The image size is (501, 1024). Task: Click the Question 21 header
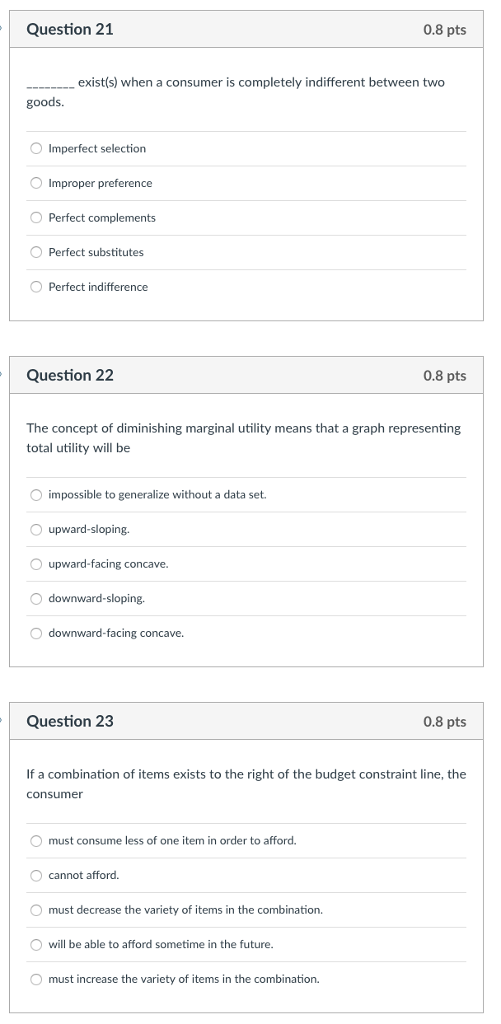coord(70,29)
